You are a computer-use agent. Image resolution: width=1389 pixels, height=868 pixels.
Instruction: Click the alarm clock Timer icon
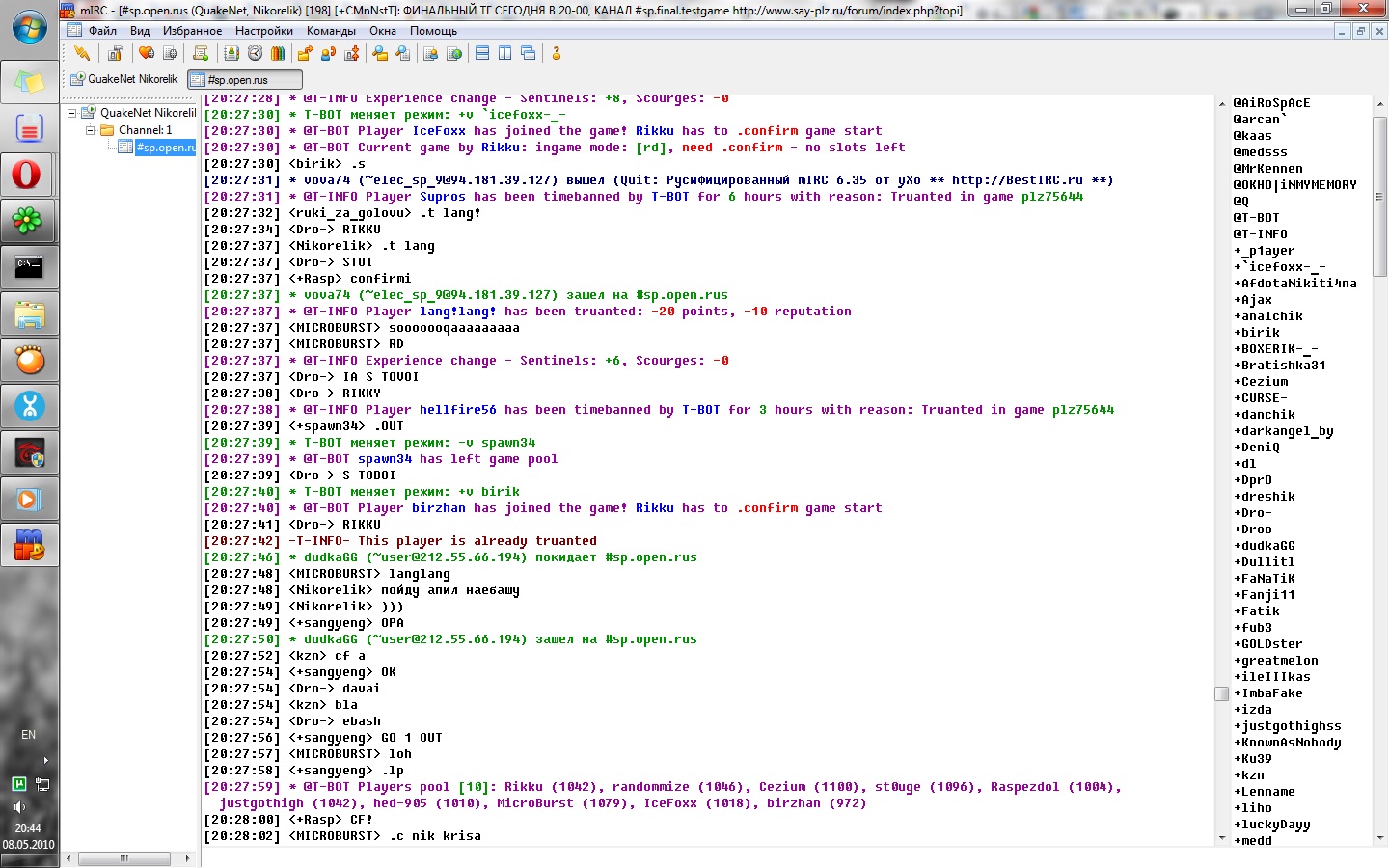click(255, 53)
